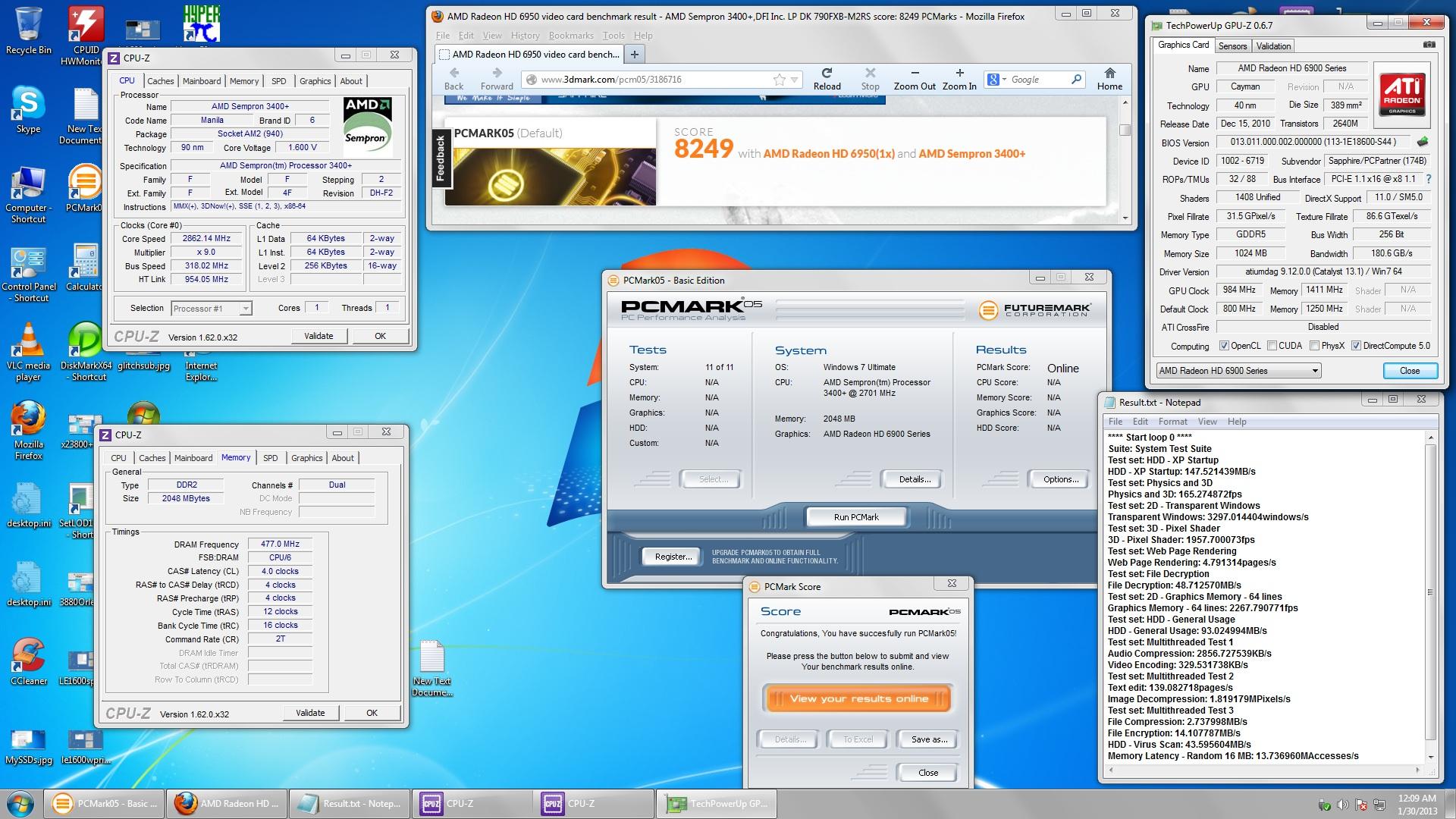The width and height of the screenshot is (1456, 819).
Task: Open Control Panel shortcut icon
Action: coord(28,275)
